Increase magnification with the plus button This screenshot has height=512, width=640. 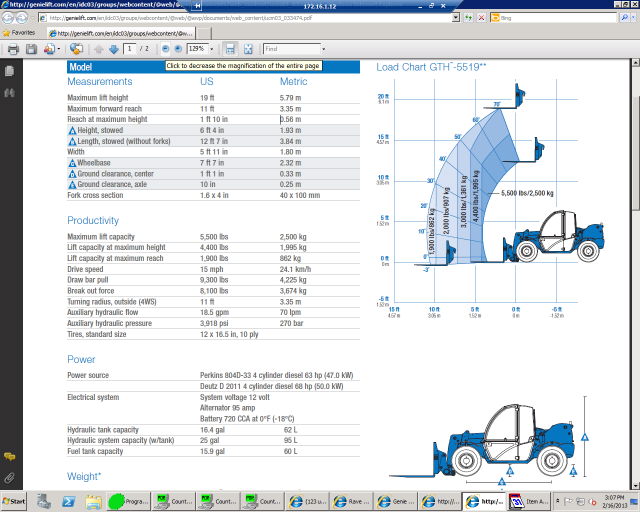[178, 49]
